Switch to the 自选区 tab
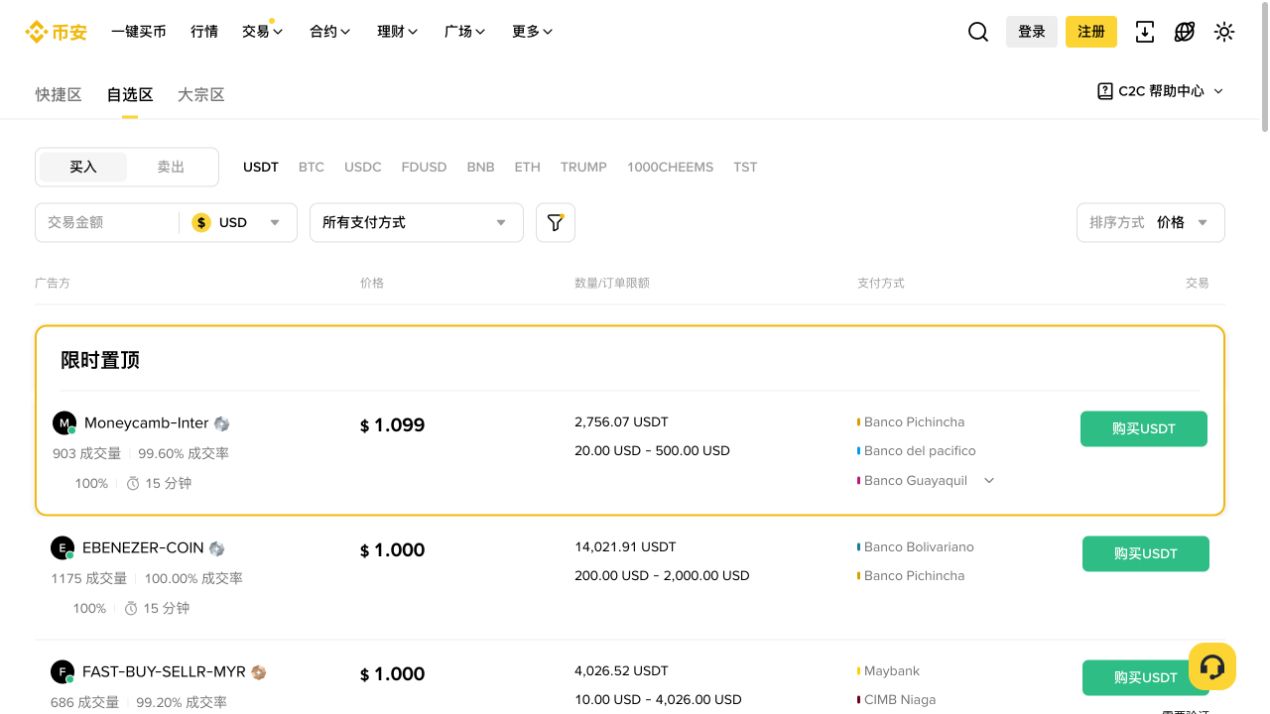Screen dimensions: 1270x714 coord(130,95)
